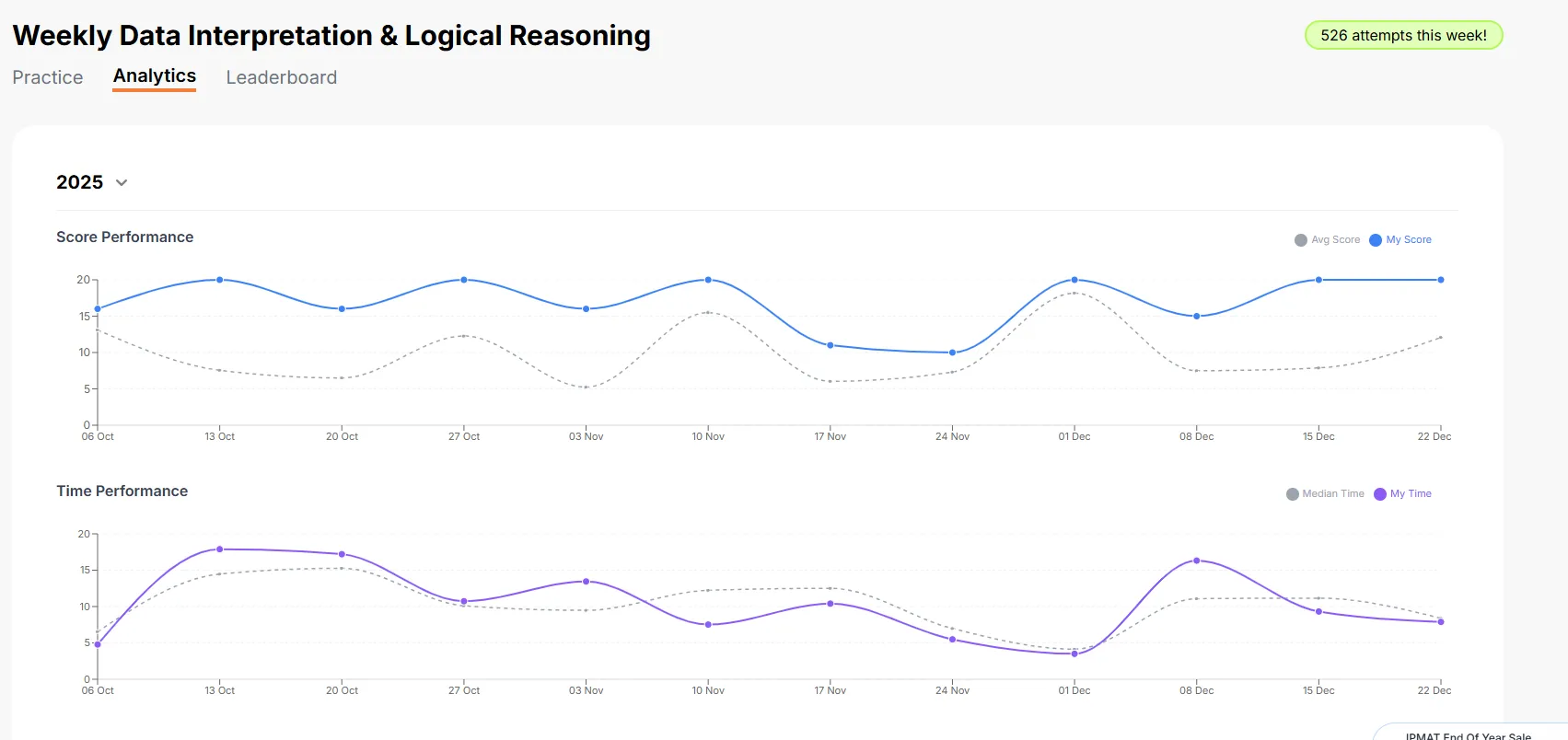1568x740 pixels.
Task: Select the Analytics tab
Action: [x=155, y=76]
